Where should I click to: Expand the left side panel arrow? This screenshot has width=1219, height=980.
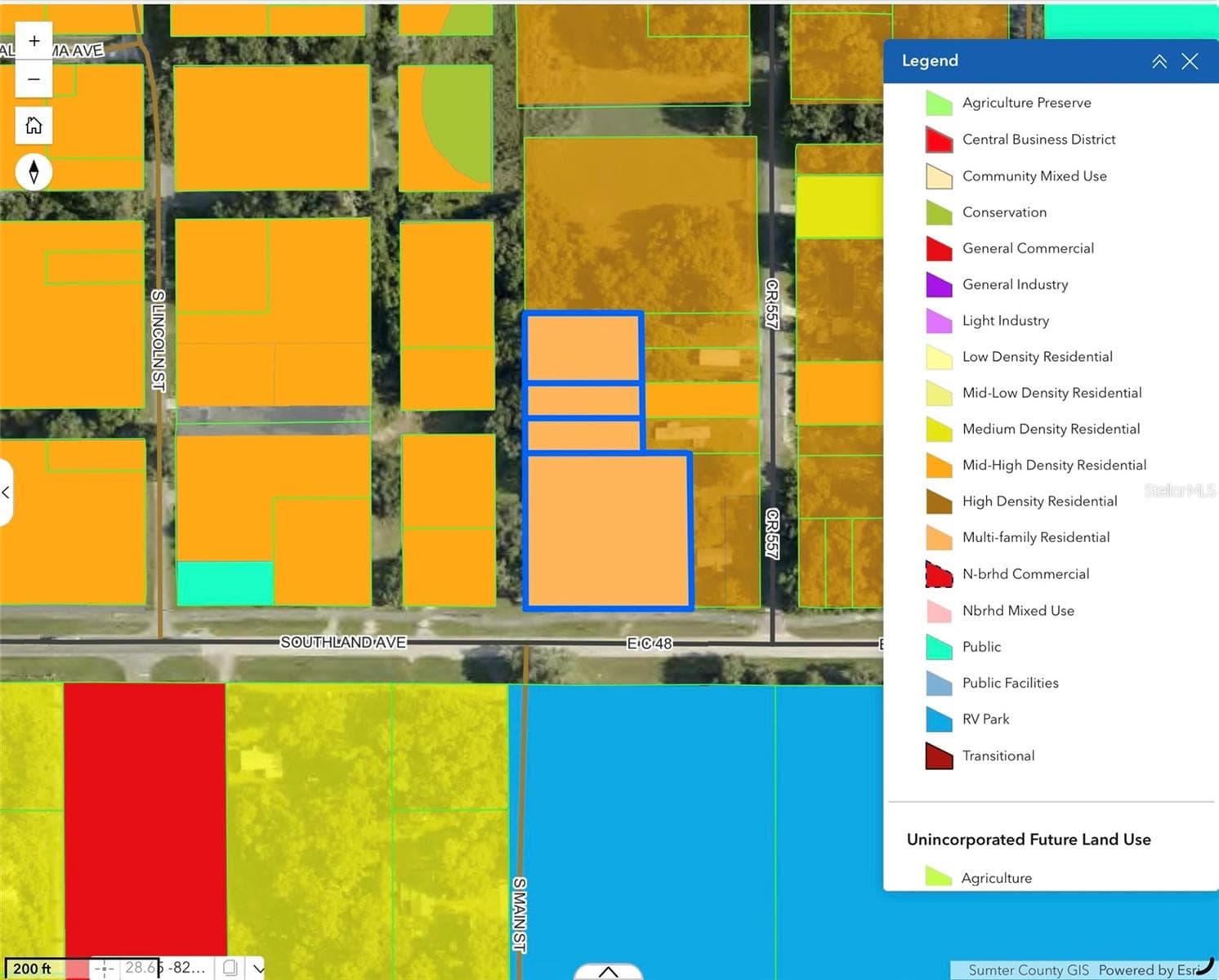(x=6, y=492)
